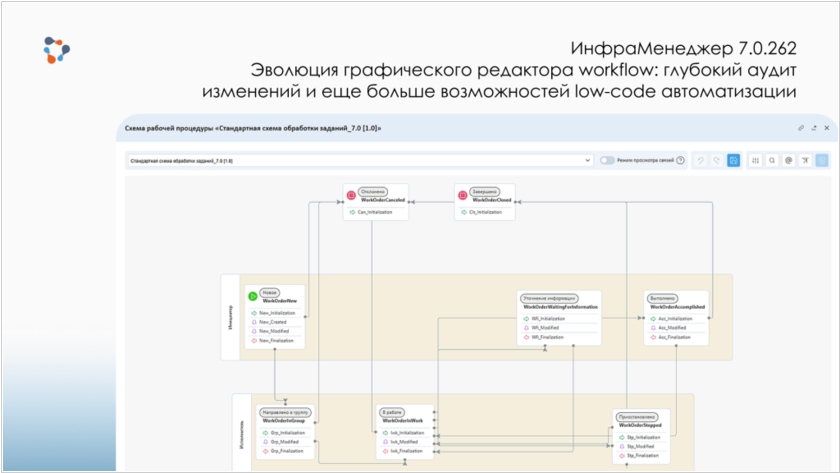
Task: Click the @ symbol toolbar icon
Action: pyautogui.click(x=789, y=160)
